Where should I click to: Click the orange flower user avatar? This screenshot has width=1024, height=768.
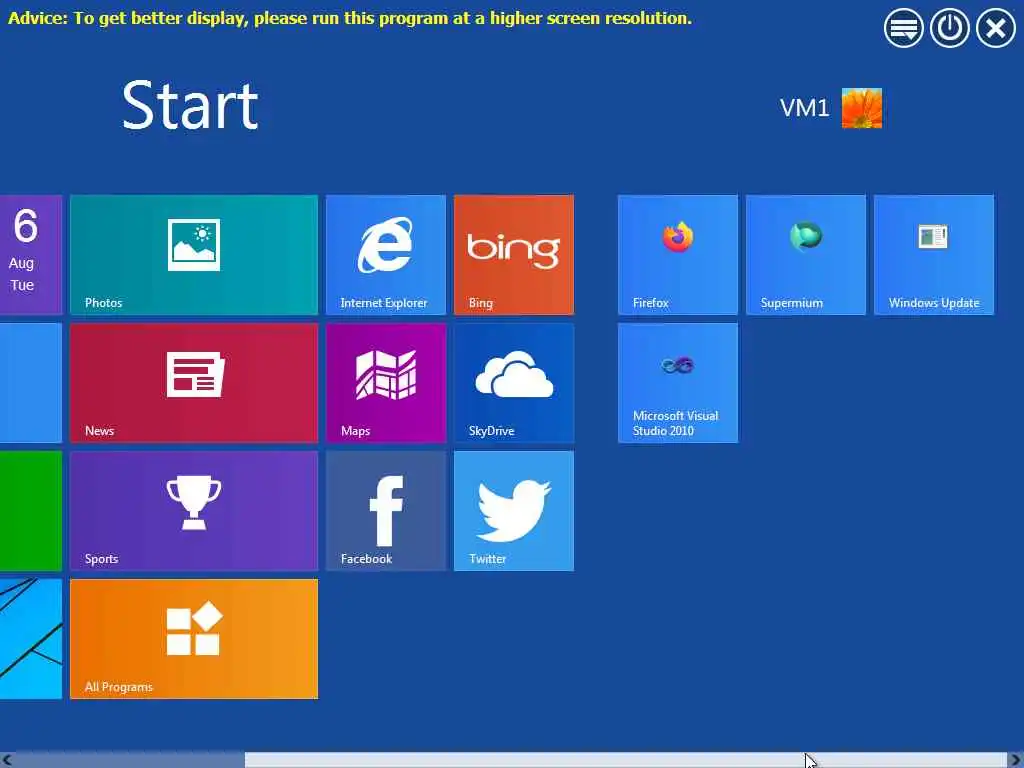[861, 108]
